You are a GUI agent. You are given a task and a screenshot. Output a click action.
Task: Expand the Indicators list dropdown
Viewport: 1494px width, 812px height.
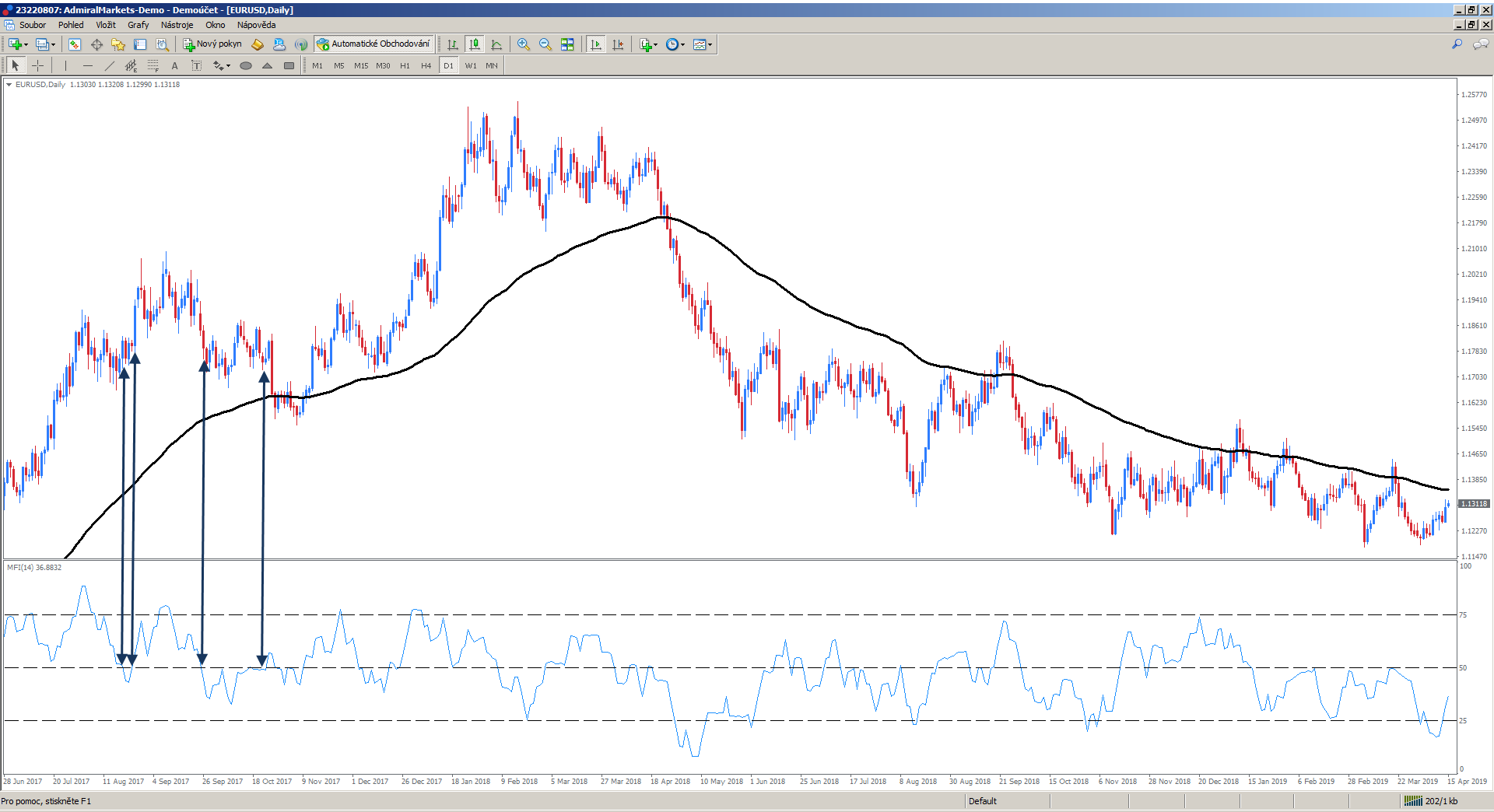[648, 44]
